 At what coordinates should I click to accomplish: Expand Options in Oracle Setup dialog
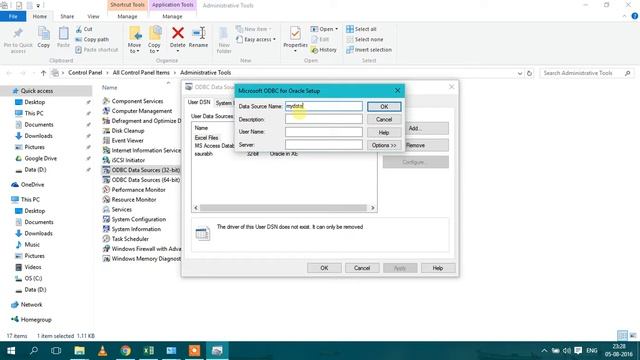[x=384, y=145]
